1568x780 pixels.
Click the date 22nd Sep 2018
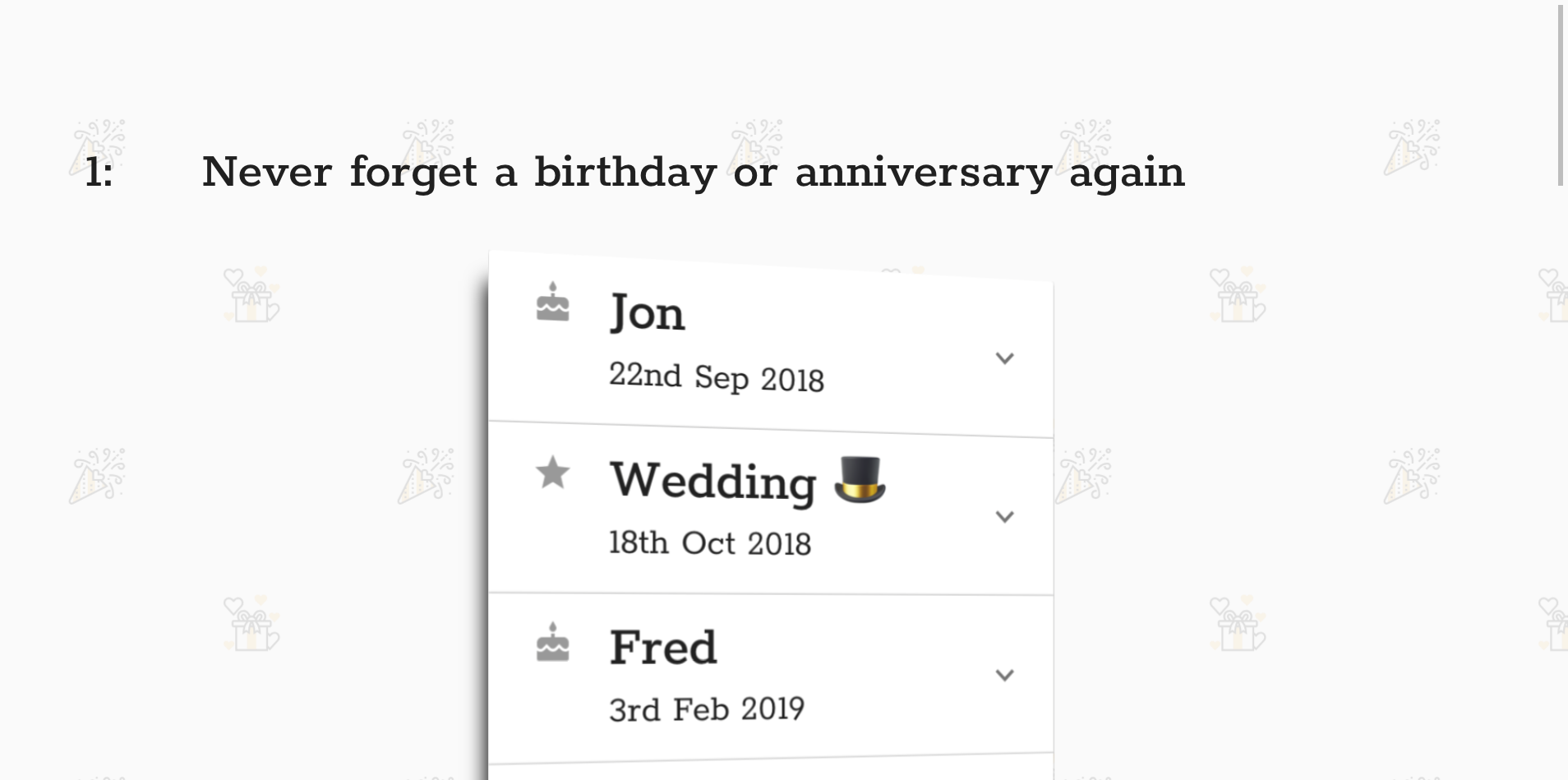click(x=716, y=377)
